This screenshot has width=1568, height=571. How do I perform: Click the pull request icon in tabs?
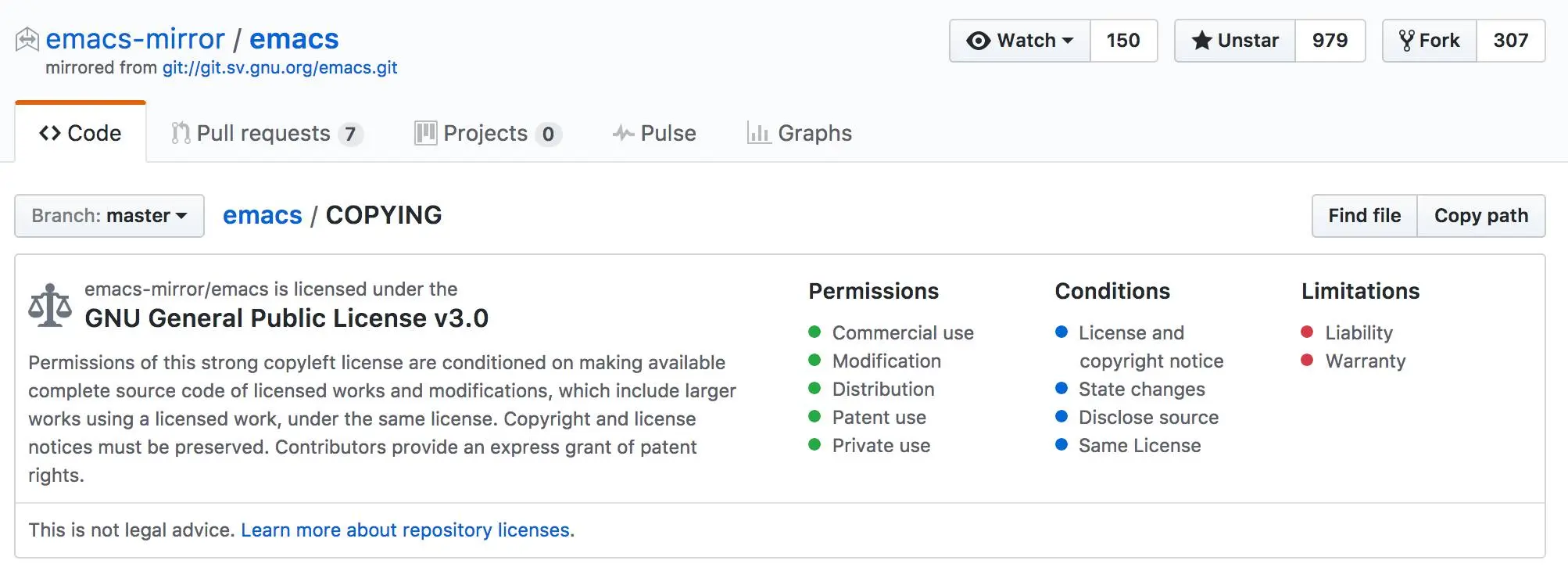click(x=181, y=133)
